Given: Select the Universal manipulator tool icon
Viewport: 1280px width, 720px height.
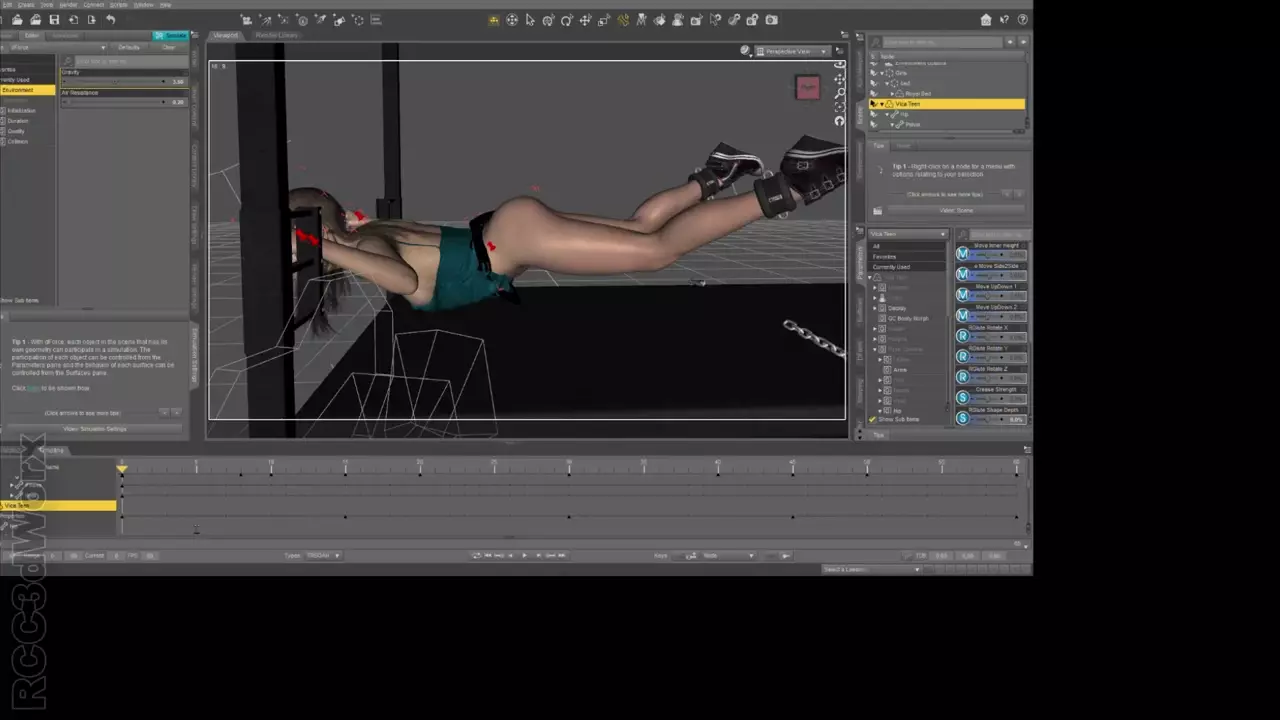Looking at the screenshot, I should 512,20.
